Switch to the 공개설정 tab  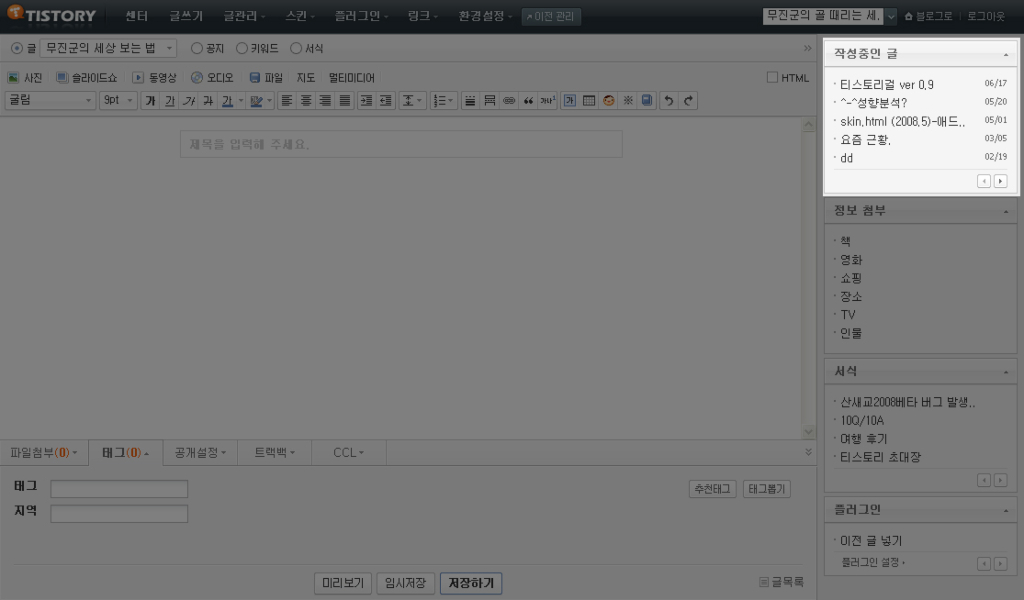point(200,452)
